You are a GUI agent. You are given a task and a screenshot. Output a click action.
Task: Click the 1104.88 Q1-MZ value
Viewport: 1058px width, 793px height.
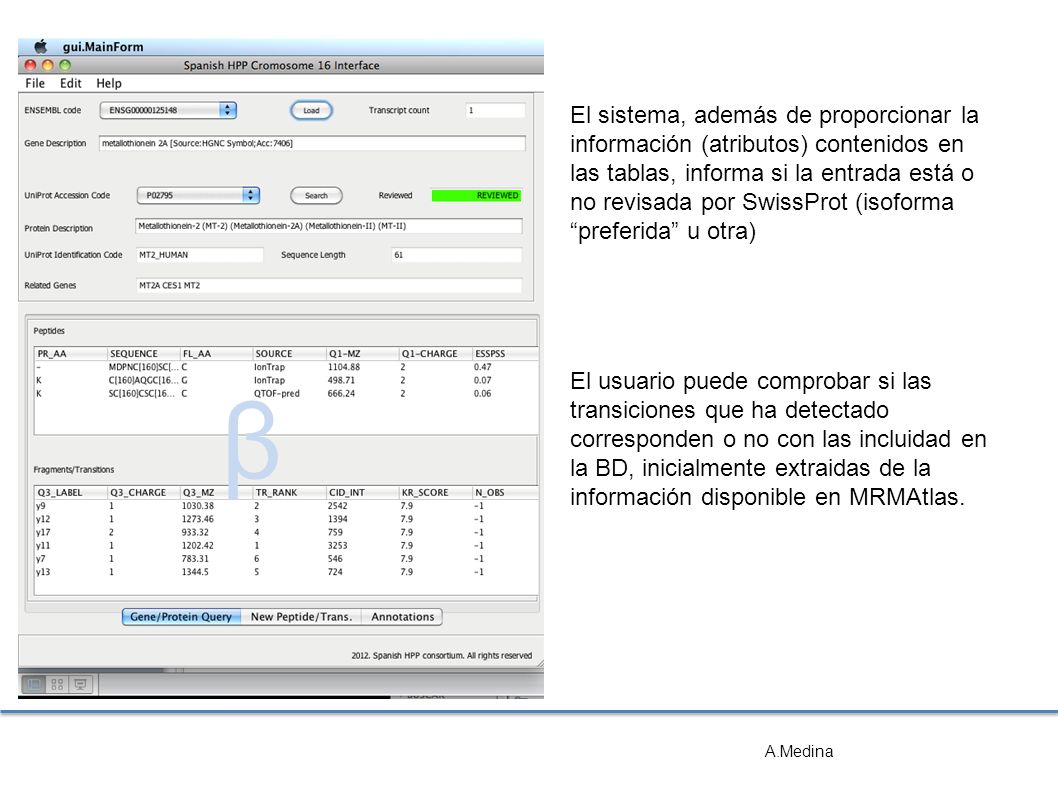coord(344,367)
